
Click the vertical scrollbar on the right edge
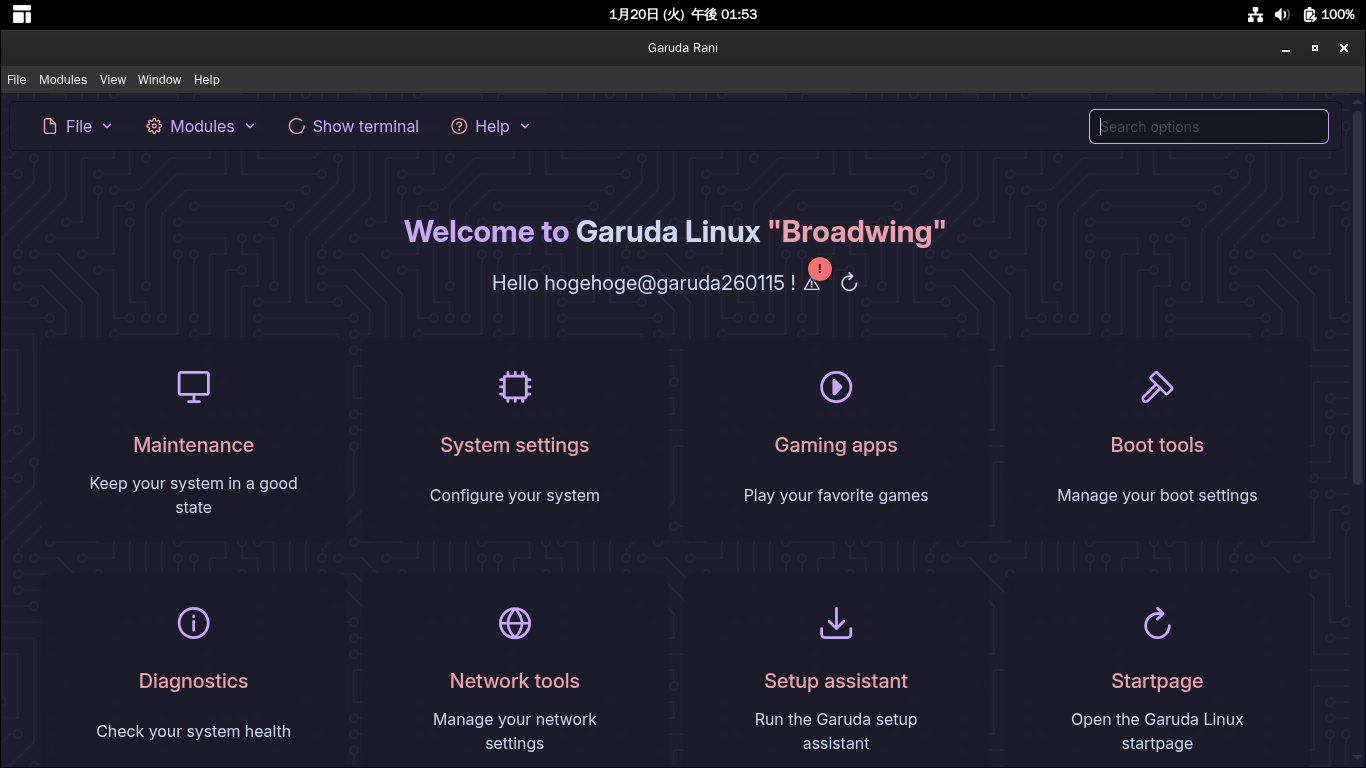click(x=1358, y=300)
